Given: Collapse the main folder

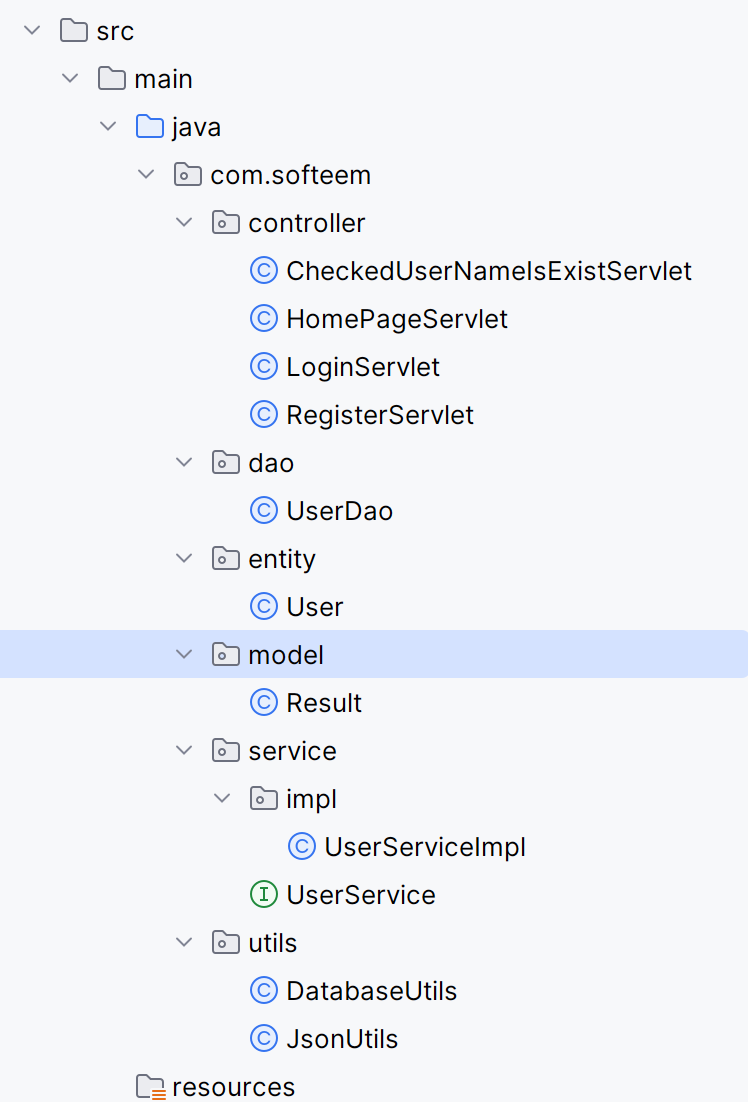Looking at the screenshot, I should pyautogui.click(x=69, y=78).
